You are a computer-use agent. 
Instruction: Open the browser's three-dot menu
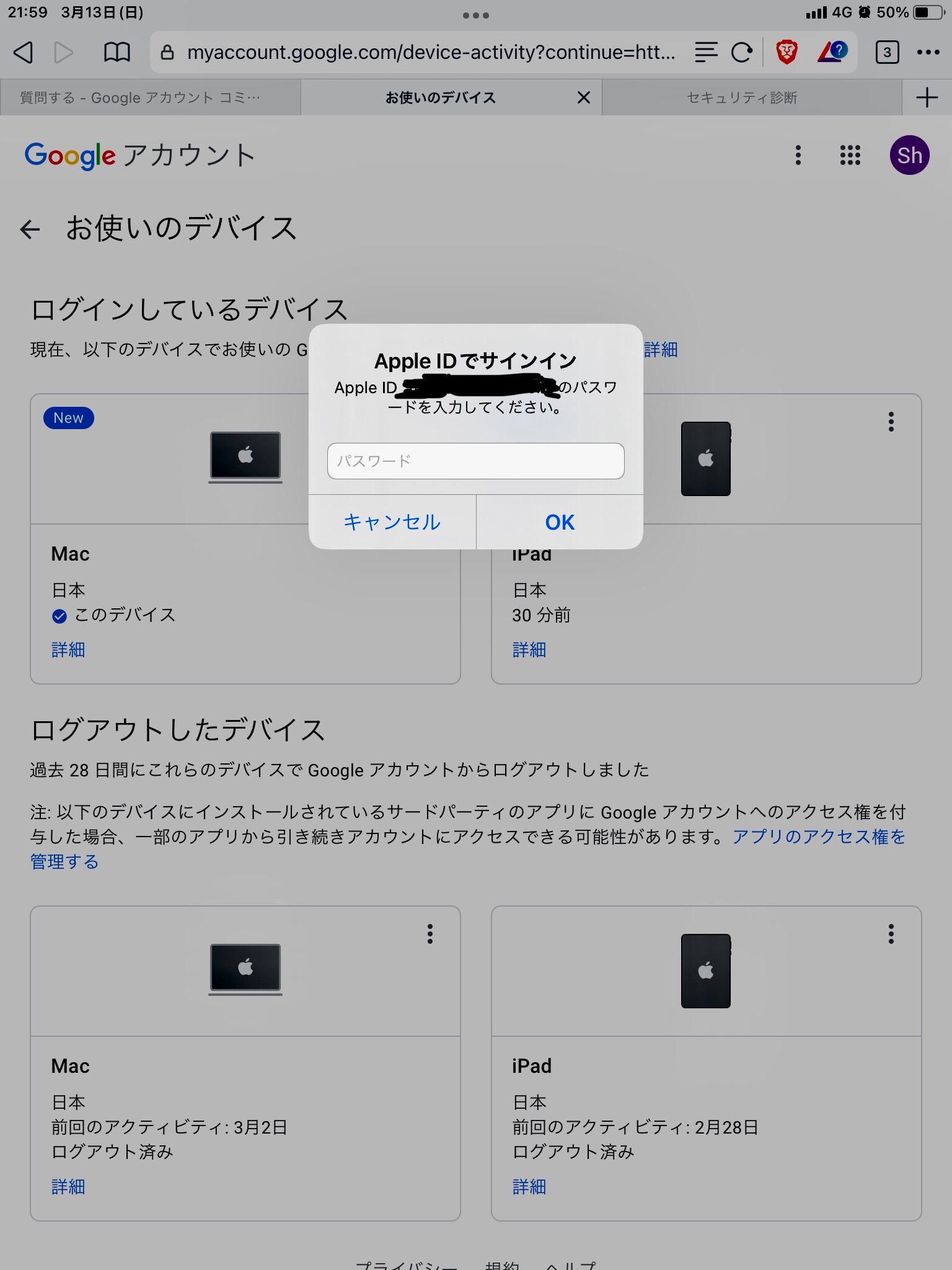point(928,53)
